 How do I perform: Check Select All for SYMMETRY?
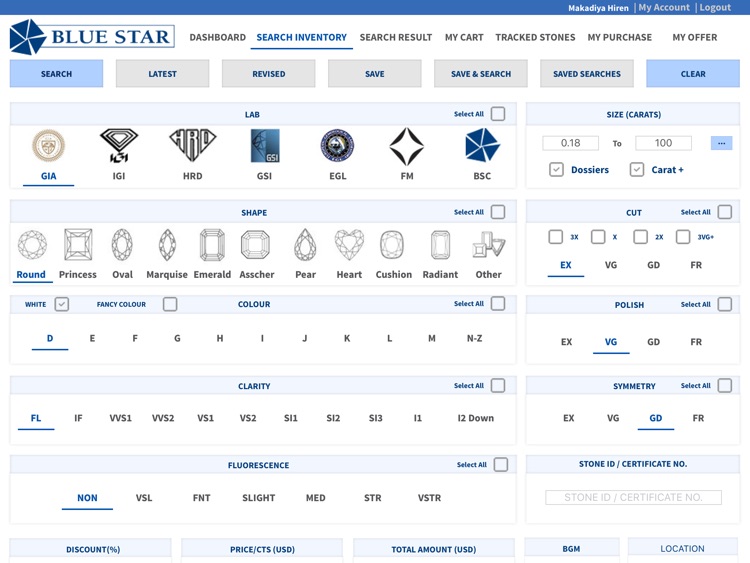[725, 386]
